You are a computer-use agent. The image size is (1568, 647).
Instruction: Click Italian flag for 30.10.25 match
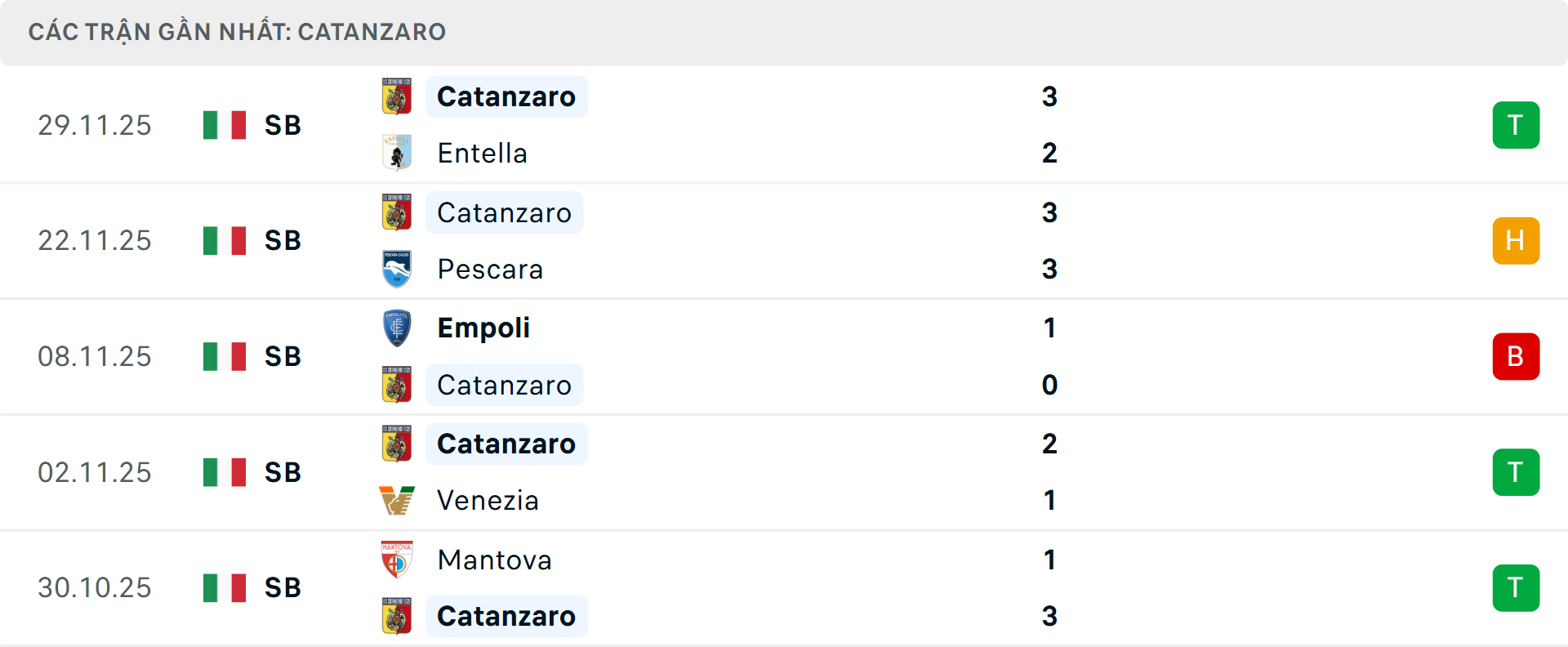pos(225,587)
